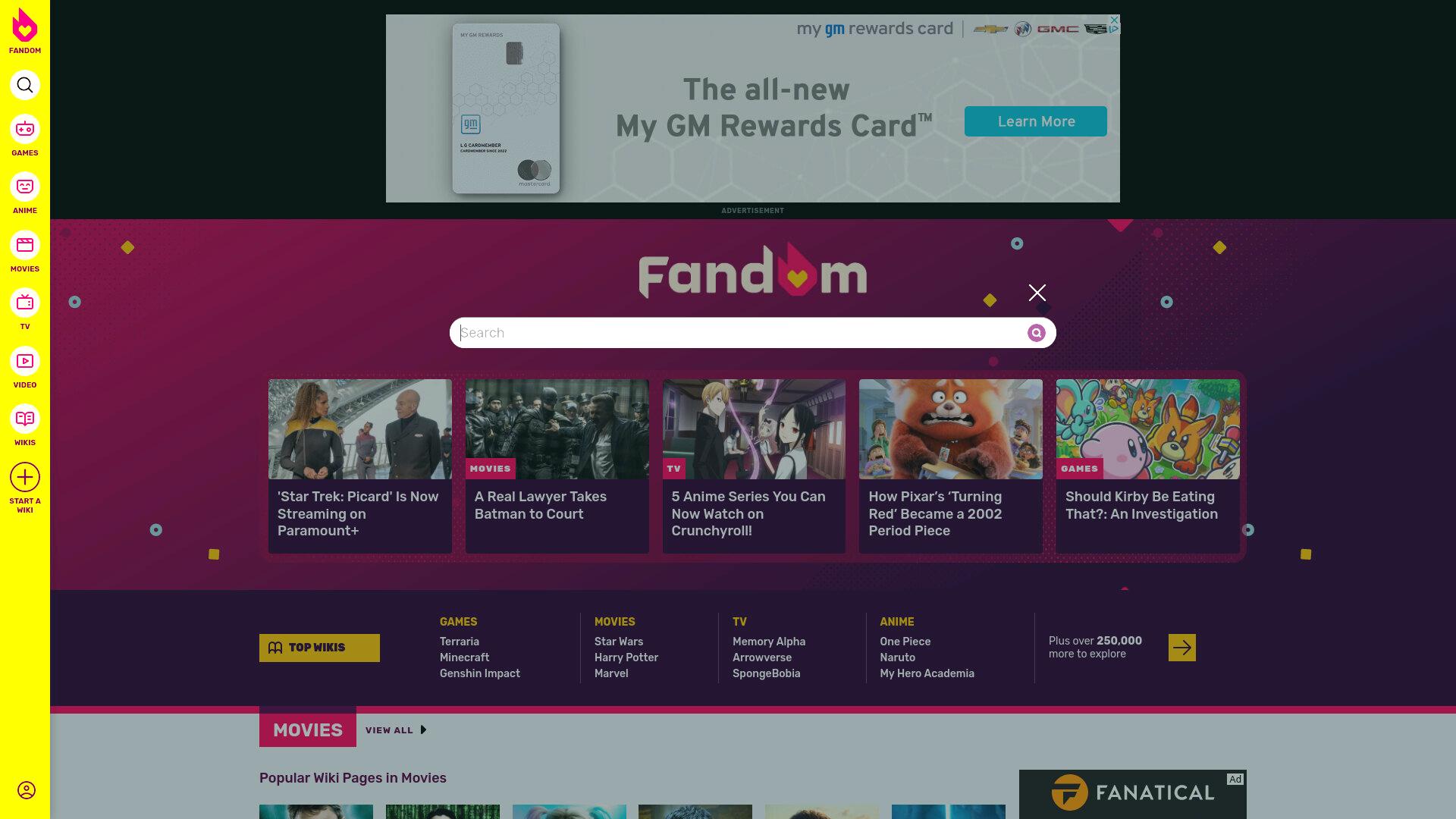The height and width of the screenshot is (819, 1456).
Task: Open the Minecraft wiki link
Action: [465, 657]
